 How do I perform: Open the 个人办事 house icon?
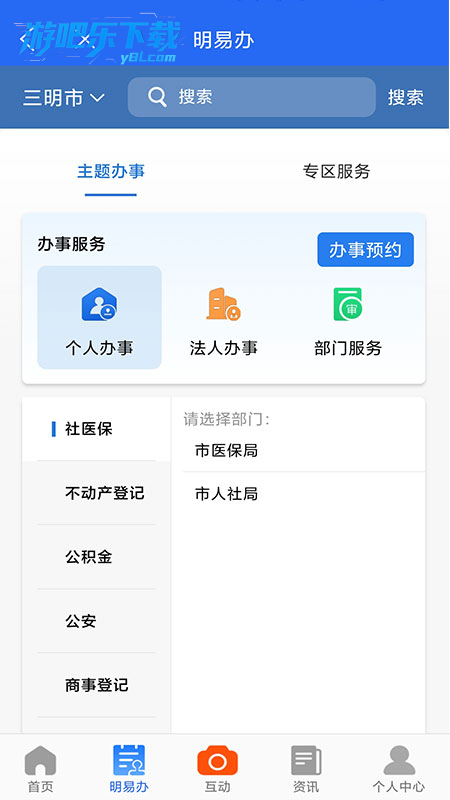pos(99,305)
